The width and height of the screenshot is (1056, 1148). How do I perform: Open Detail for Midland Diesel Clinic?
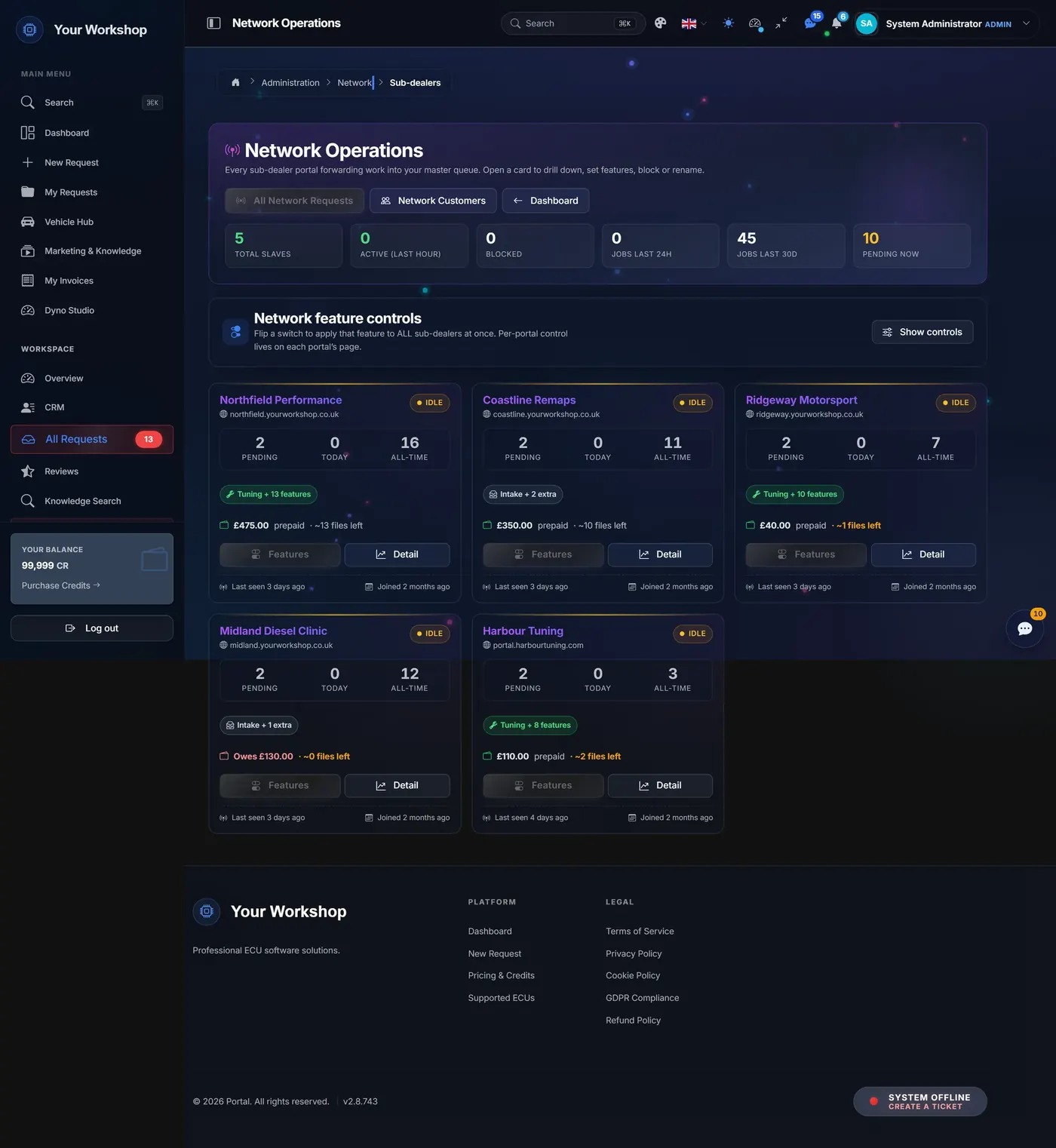tap(397, 785)
